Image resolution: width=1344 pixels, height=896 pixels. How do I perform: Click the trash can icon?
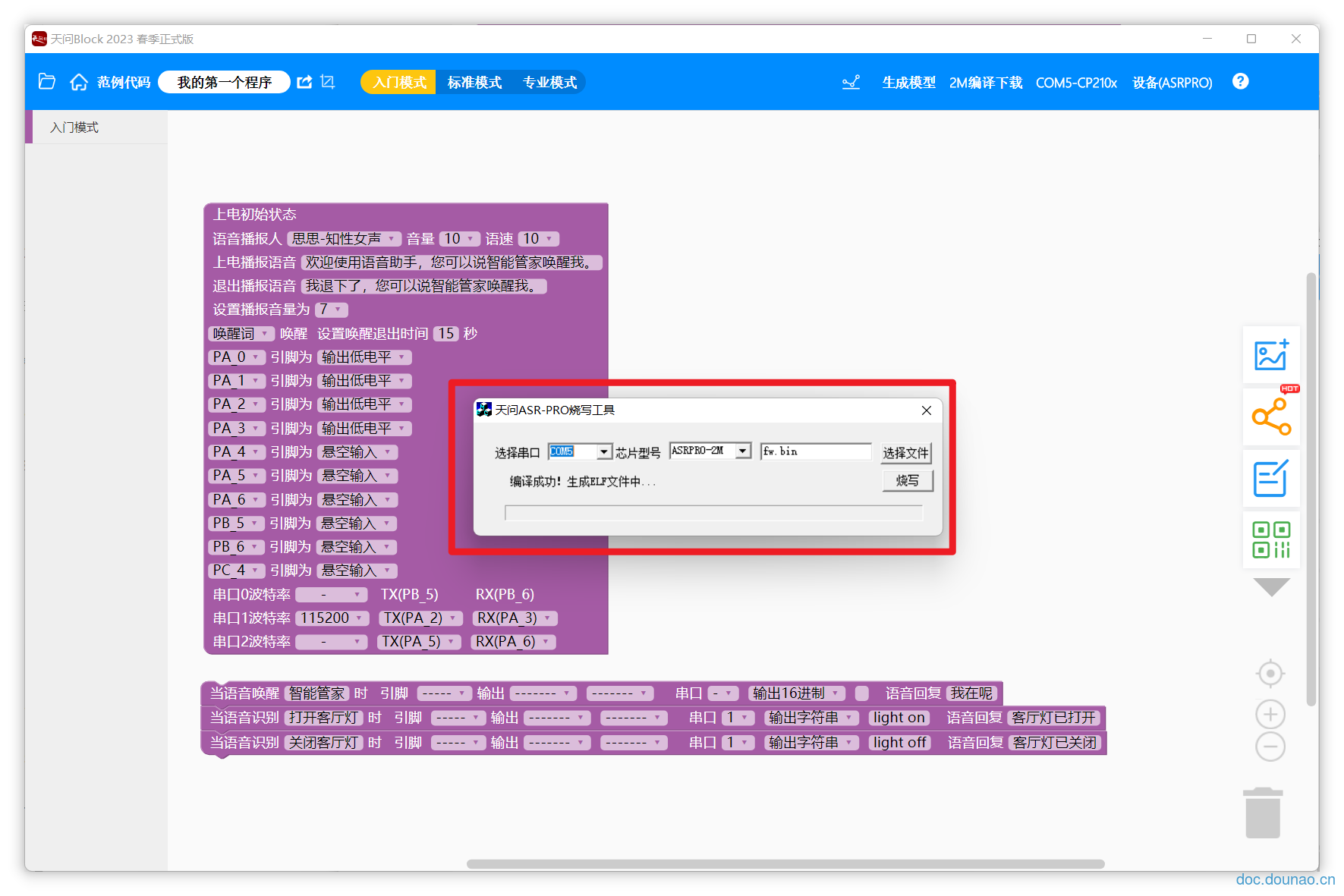point(1263,813)
